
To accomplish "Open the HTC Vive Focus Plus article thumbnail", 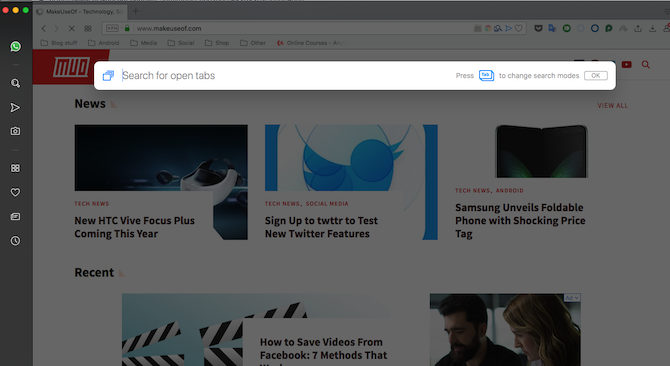I will point(161,158).
